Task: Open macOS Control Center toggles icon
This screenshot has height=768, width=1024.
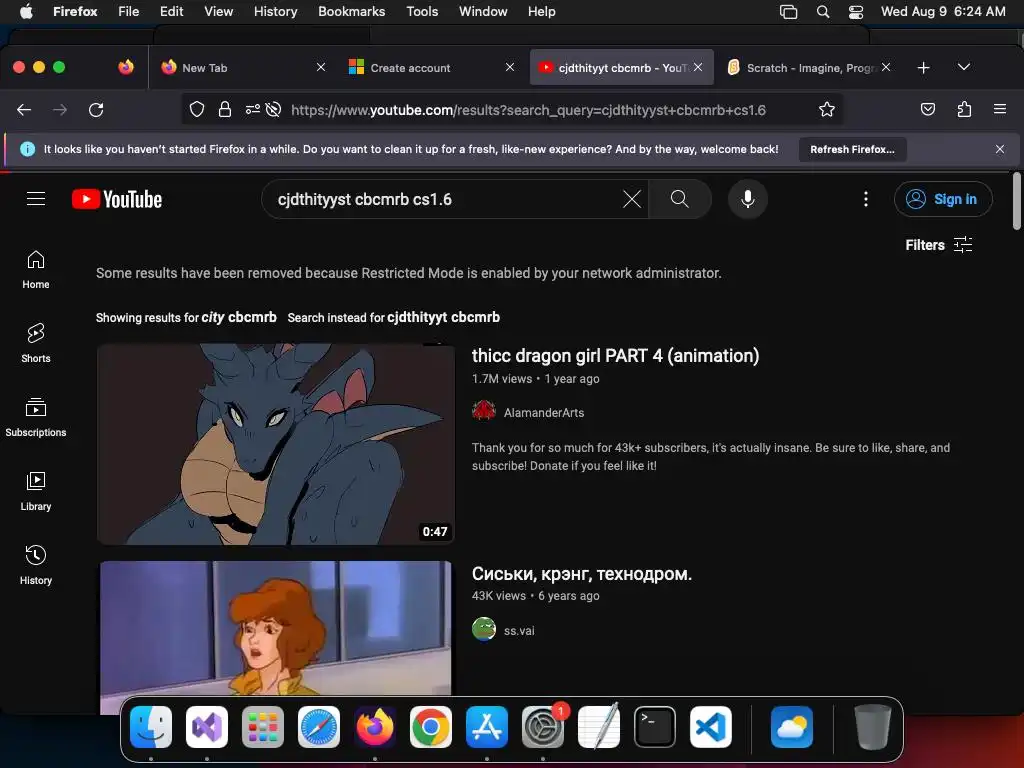Action: [x=856, y=12]
